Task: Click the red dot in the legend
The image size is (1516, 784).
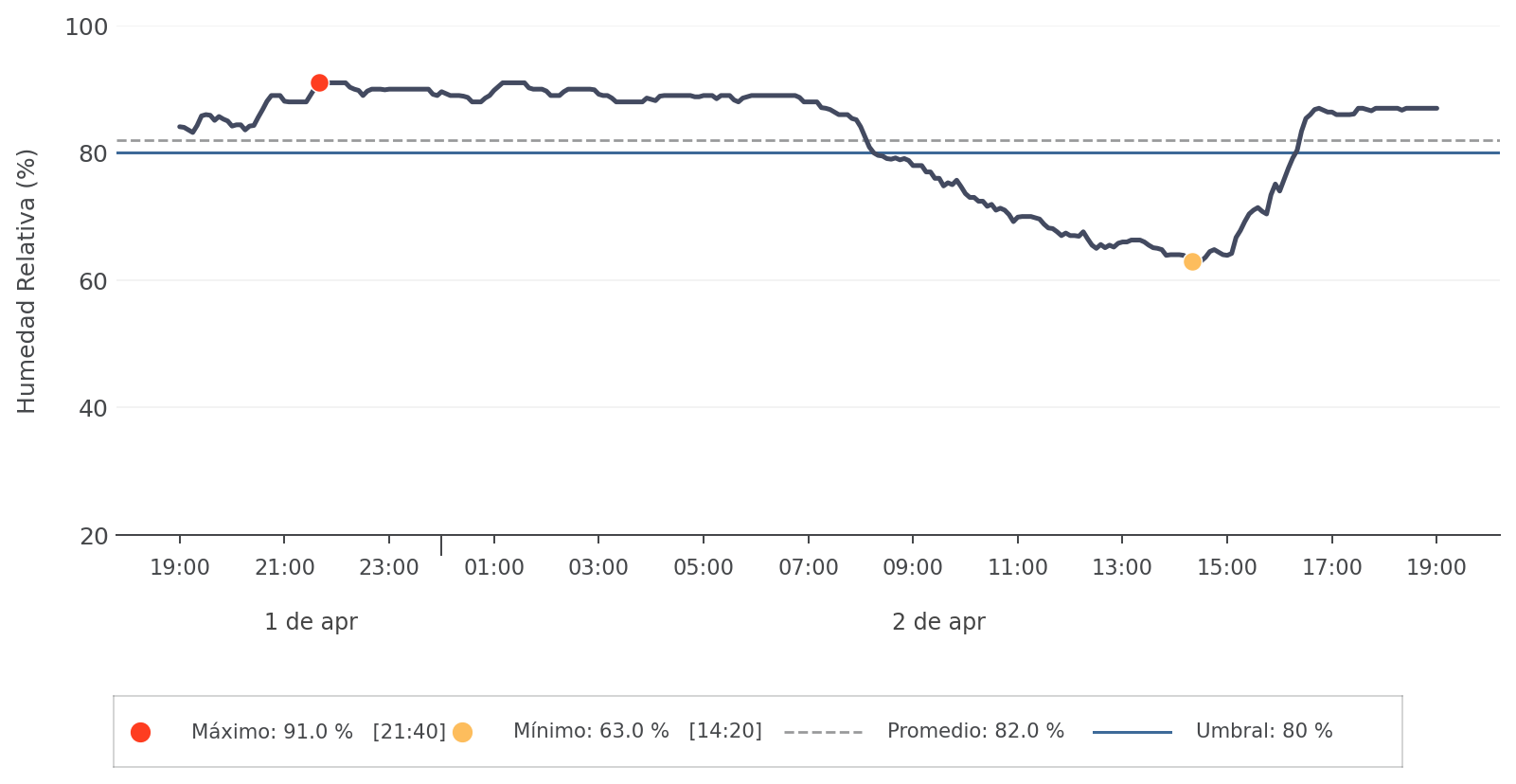Action: click(x=140, y=732)
